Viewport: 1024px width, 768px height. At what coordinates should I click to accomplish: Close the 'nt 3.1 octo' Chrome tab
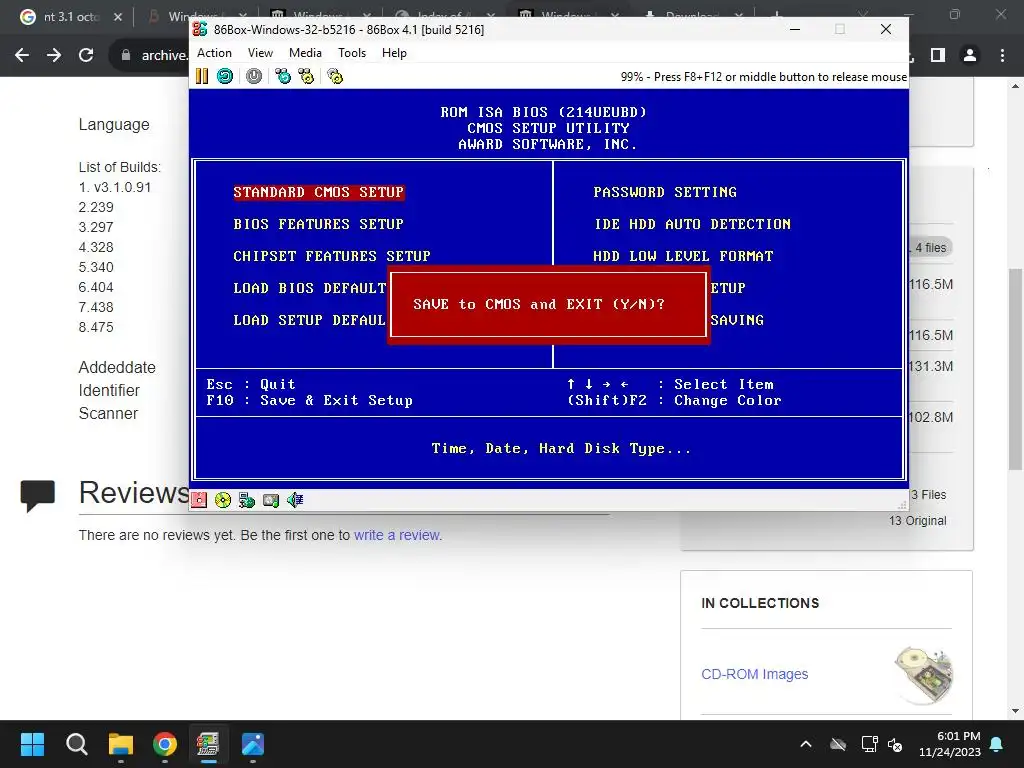tap(118, 17)
